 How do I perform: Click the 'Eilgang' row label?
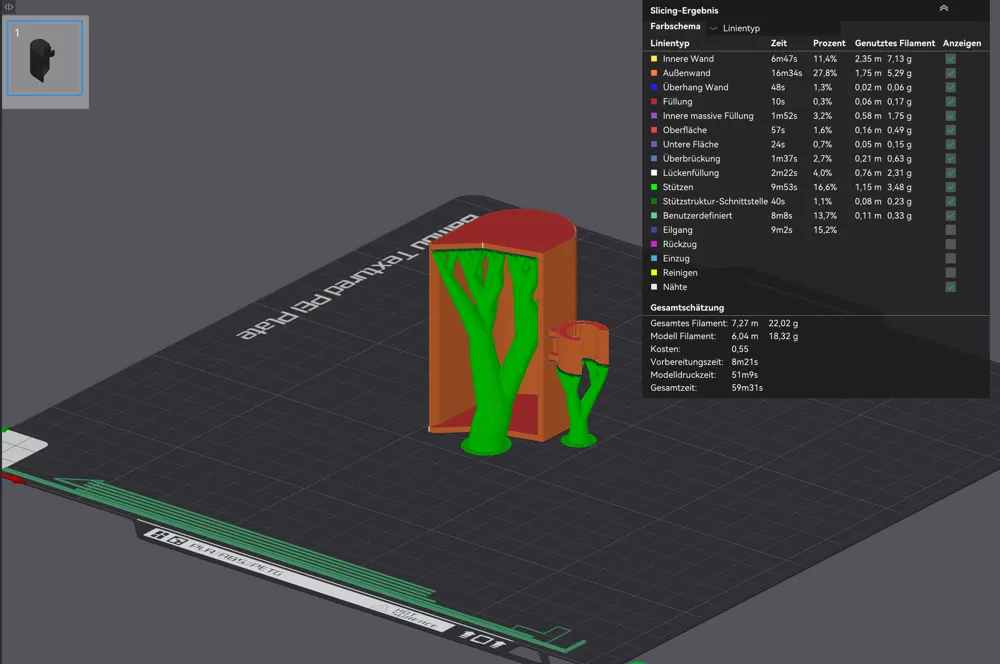(677, 230)
